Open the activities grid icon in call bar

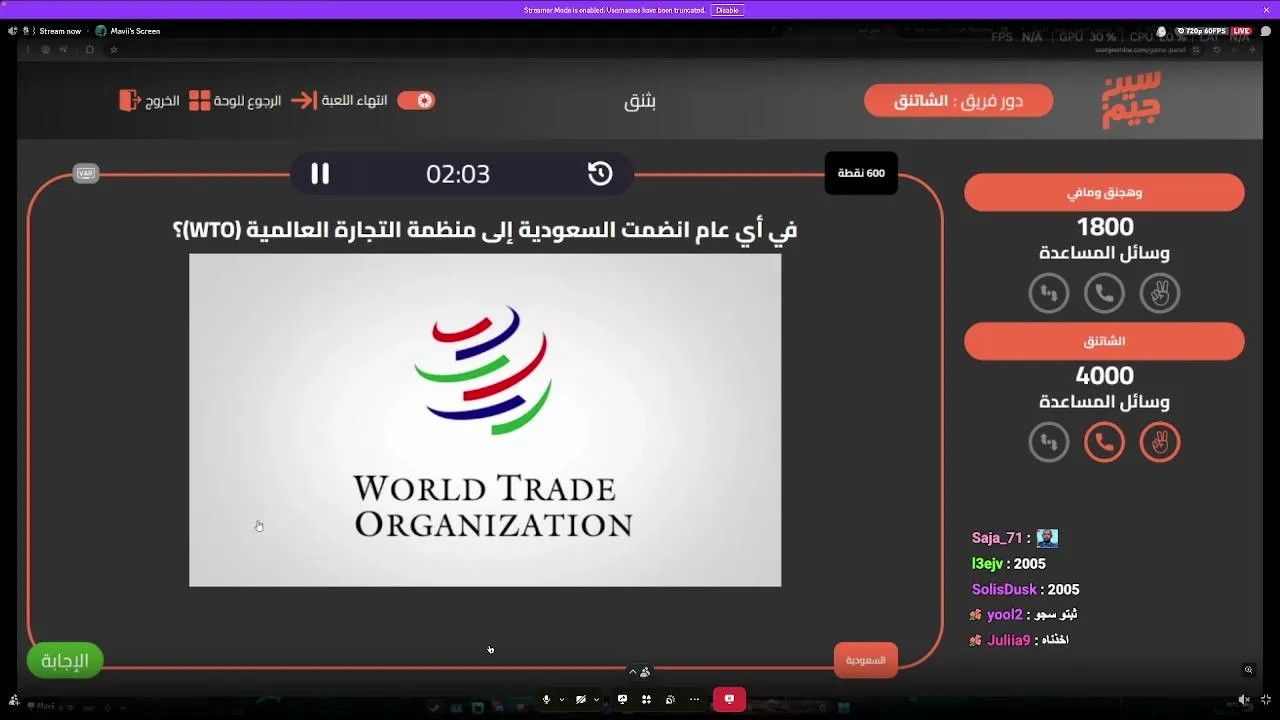point(646,699)
